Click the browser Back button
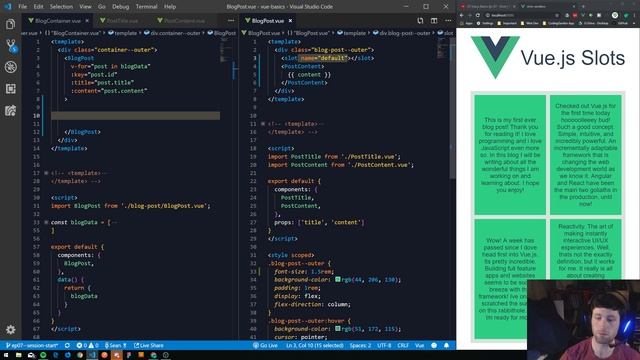Image resolution: width=640 pixels, height=360 pixels. pyautogui.click(x=462, y=15)
